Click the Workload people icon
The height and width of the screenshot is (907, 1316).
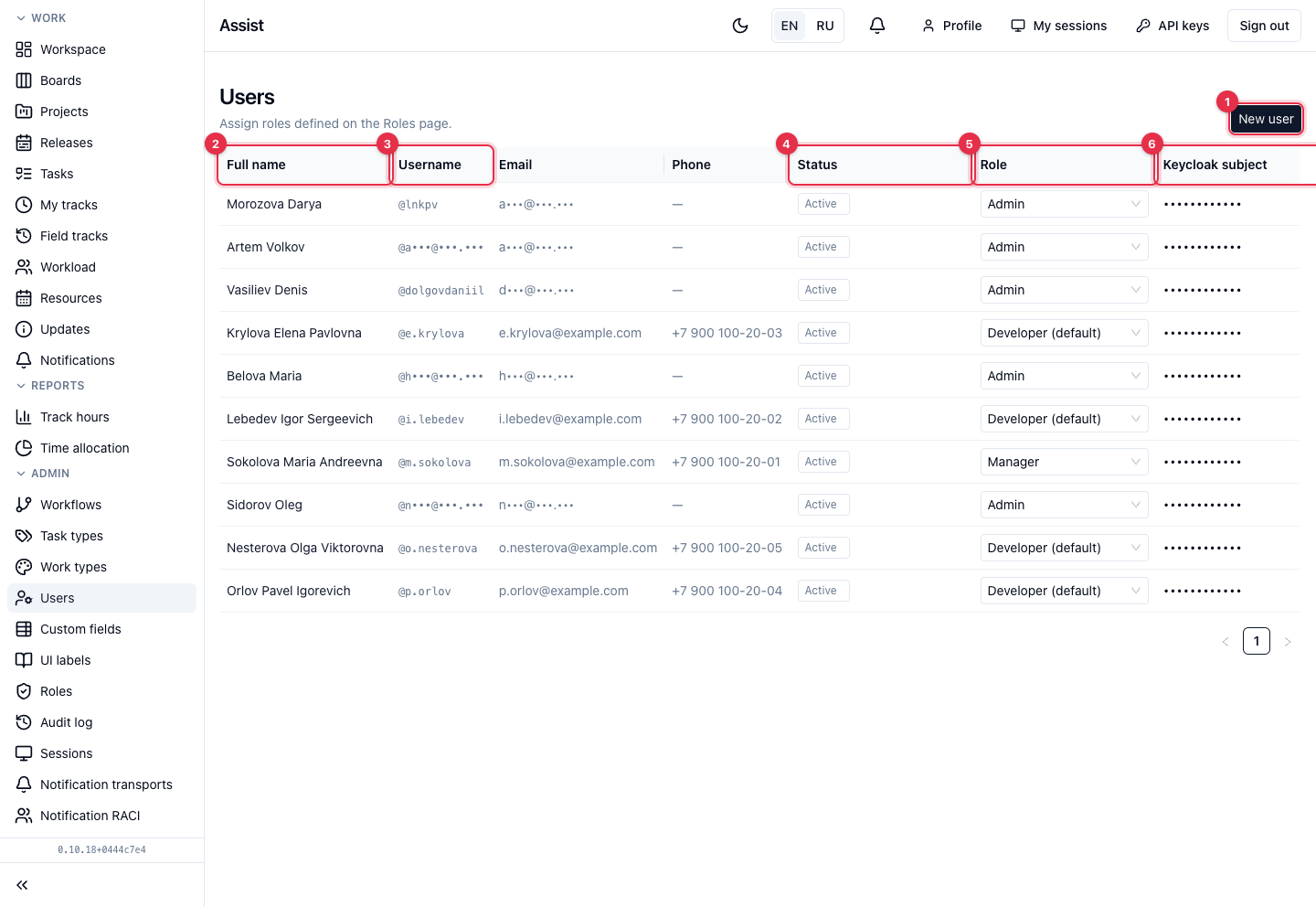24,267
